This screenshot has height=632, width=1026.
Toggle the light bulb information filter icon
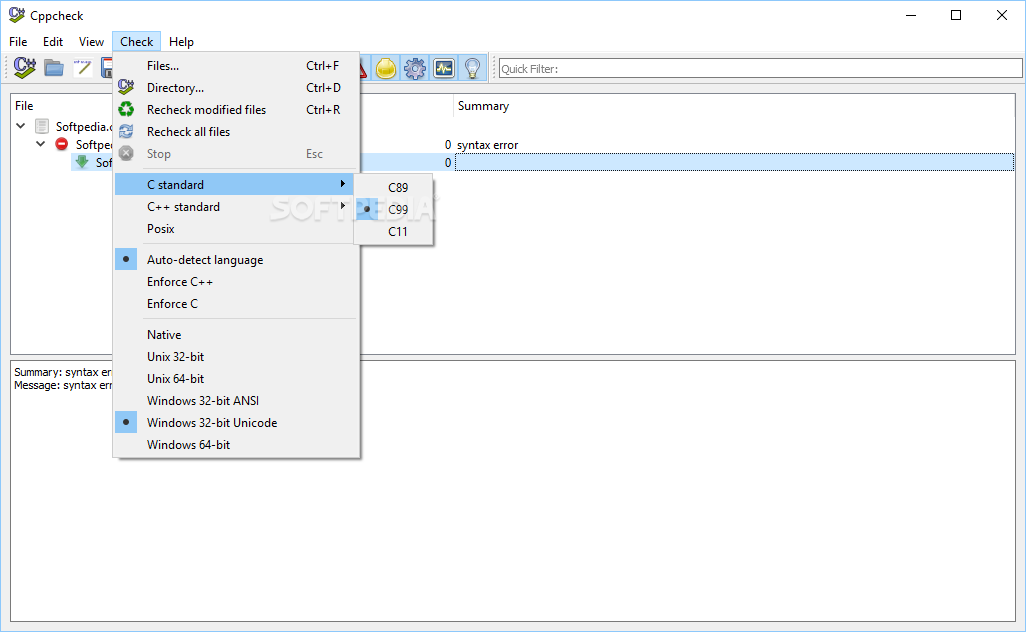(x=472, y=68)
